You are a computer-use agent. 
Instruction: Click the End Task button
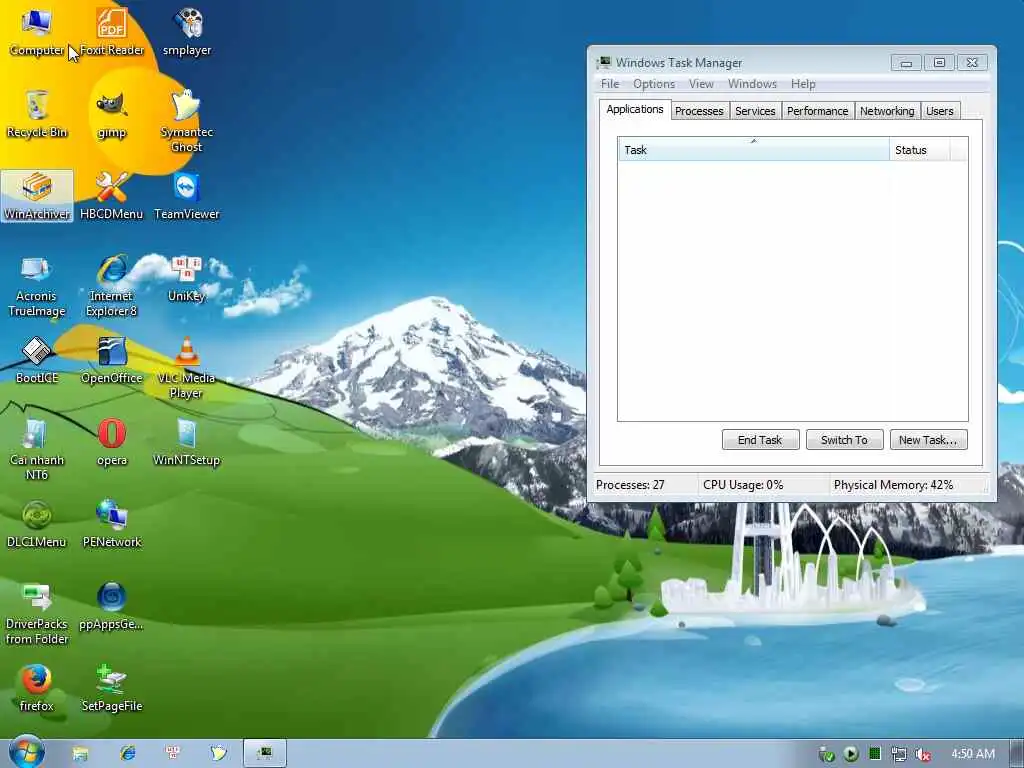760,440
